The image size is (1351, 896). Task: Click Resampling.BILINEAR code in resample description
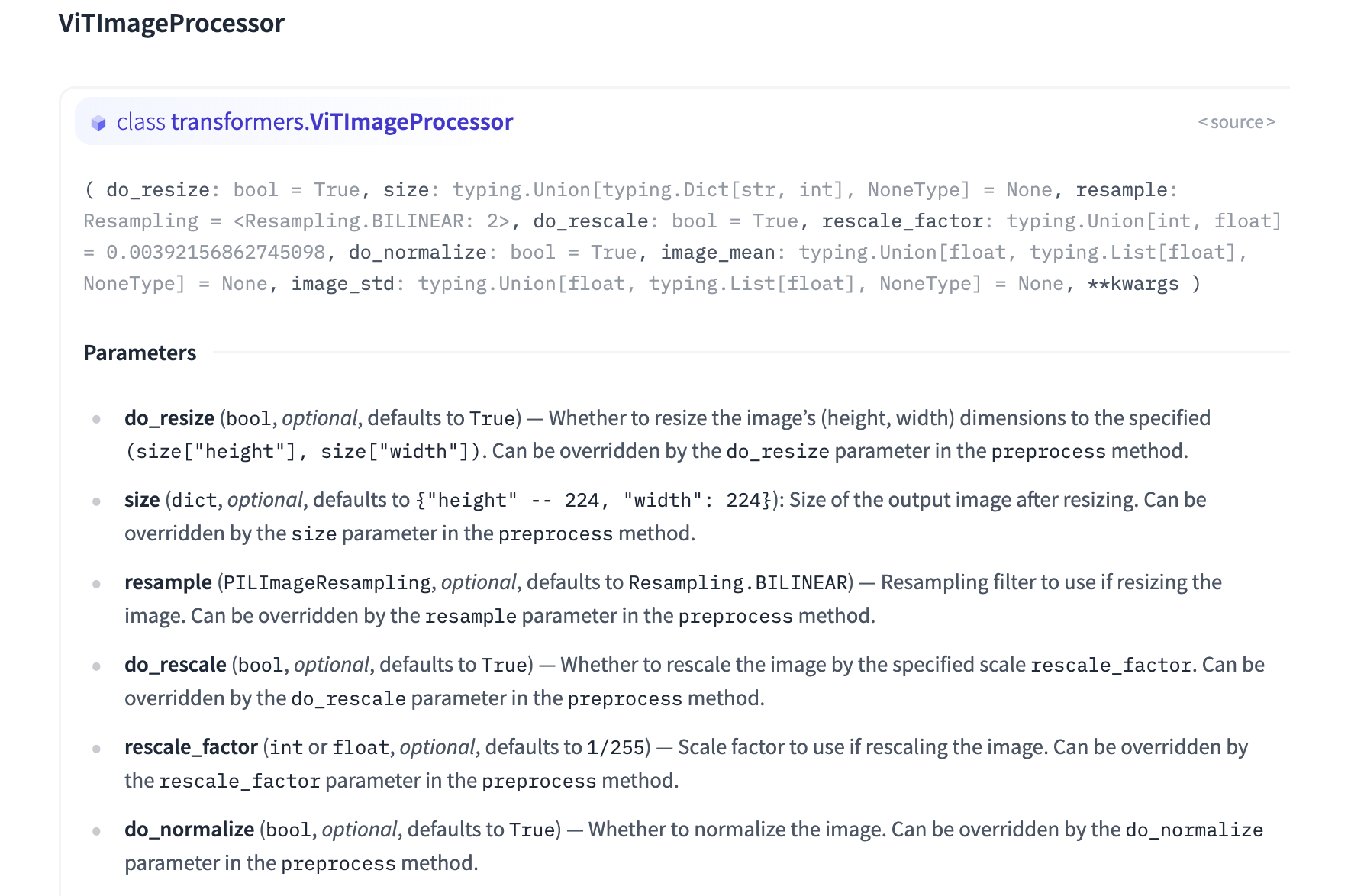738,583
